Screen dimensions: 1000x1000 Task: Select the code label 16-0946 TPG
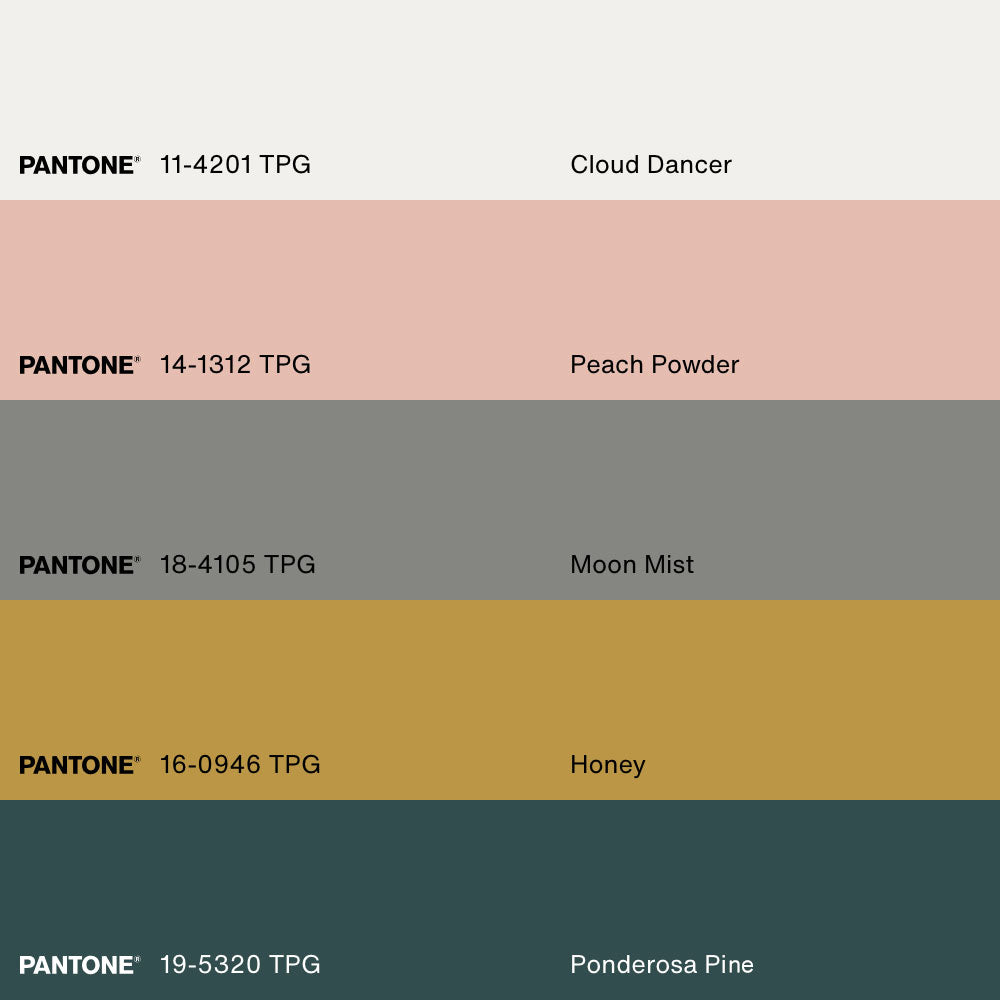[x=240, y=765]
